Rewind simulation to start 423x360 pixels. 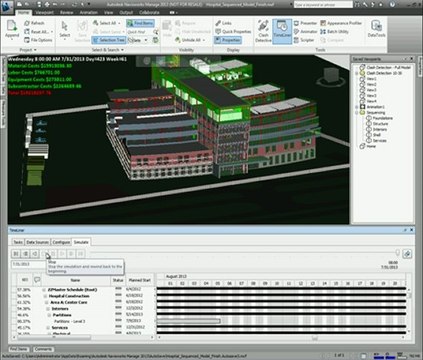click(16, 254)
